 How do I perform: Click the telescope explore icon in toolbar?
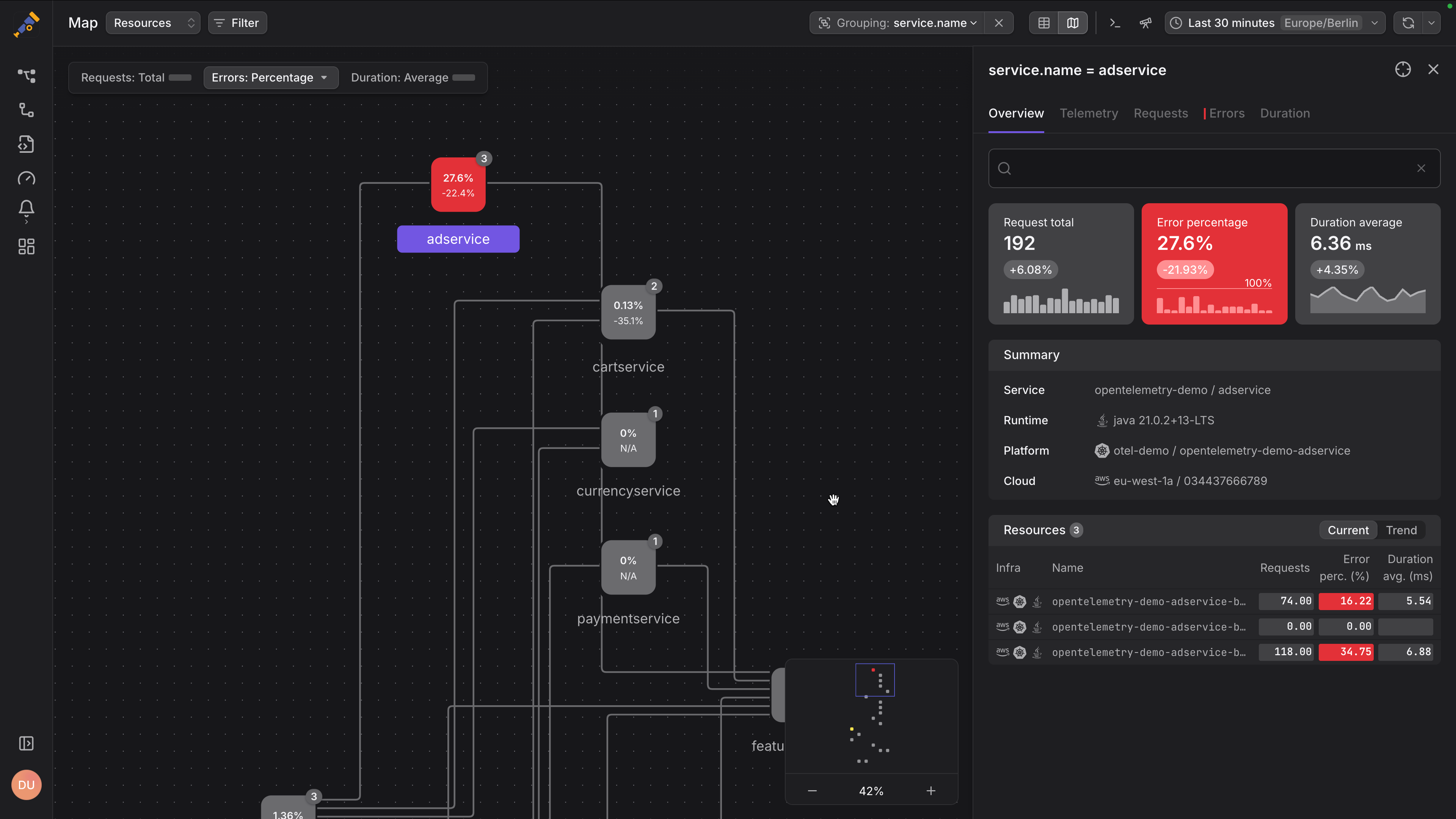(1145, 23)
